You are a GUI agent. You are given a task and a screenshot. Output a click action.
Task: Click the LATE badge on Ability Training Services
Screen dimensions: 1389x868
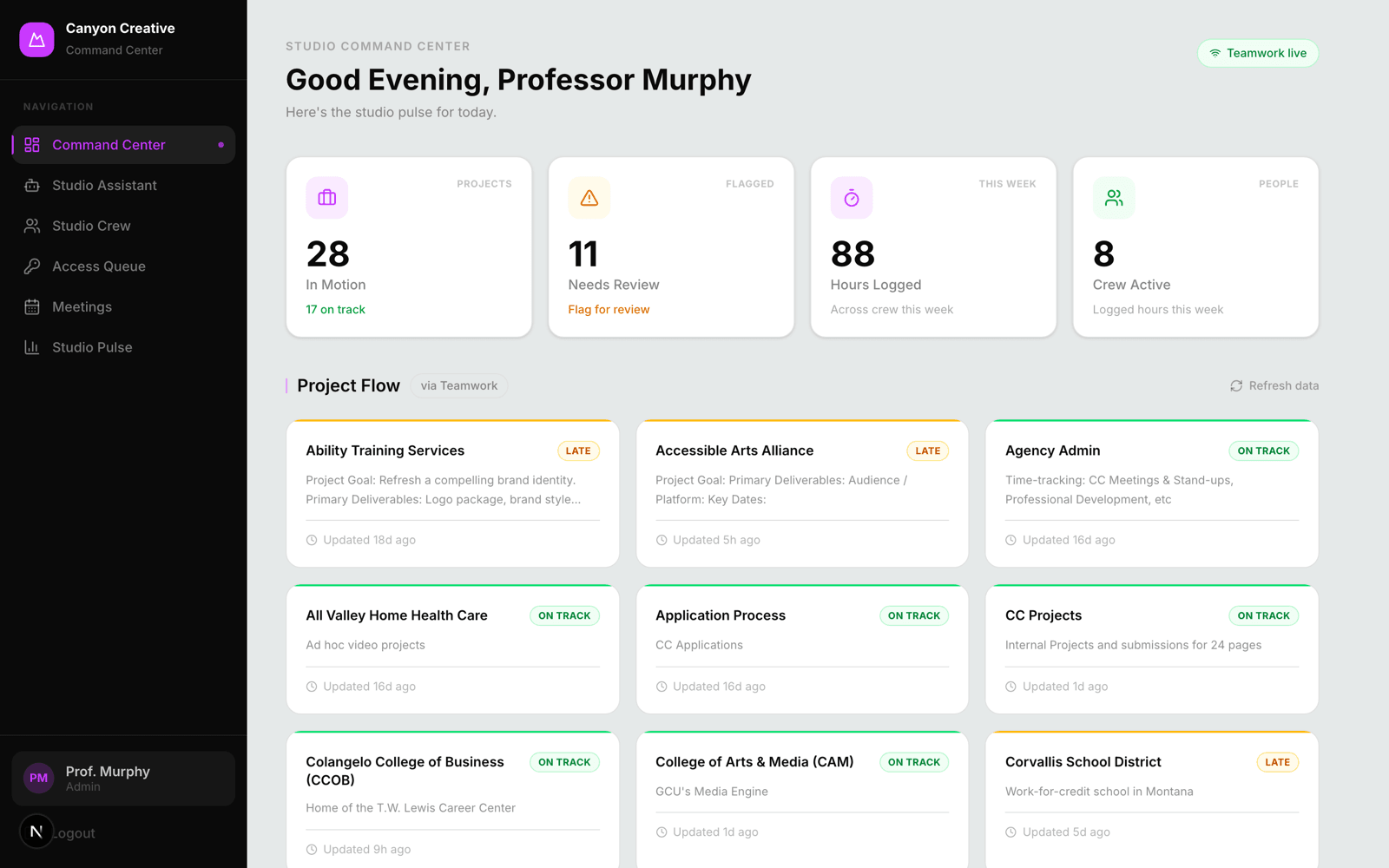[x=578, y=450]
